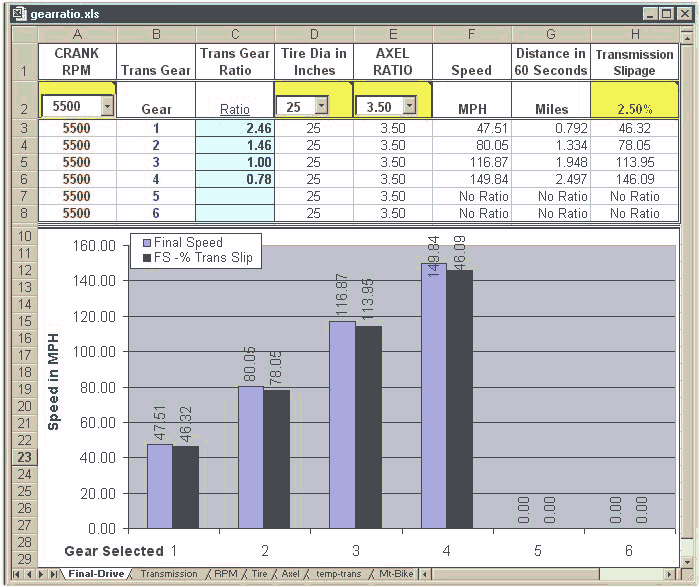700x587 pixels.
Task: Click the CRANK RPM header cell
Action: tap(77, 62)
